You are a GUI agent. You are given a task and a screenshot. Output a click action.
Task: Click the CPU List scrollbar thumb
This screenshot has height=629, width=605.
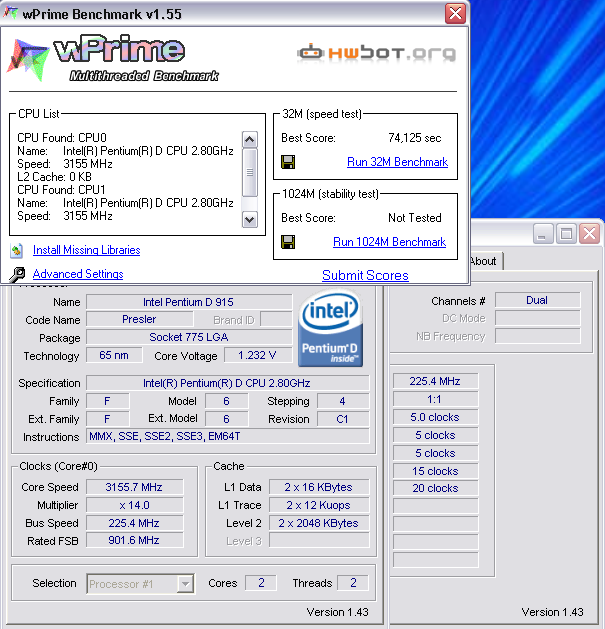pos(250,172)
